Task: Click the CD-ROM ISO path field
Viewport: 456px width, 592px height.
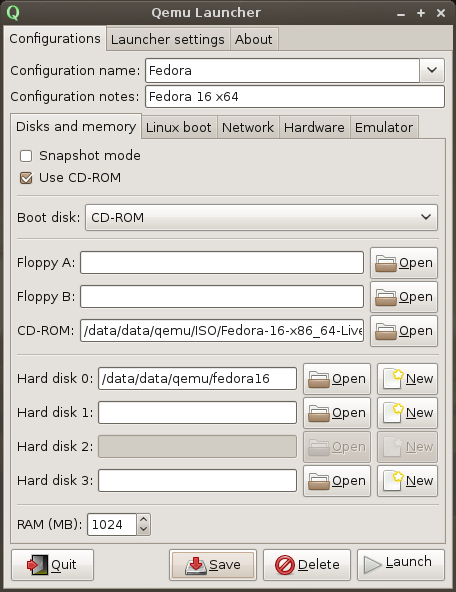Action: point(222,330)
